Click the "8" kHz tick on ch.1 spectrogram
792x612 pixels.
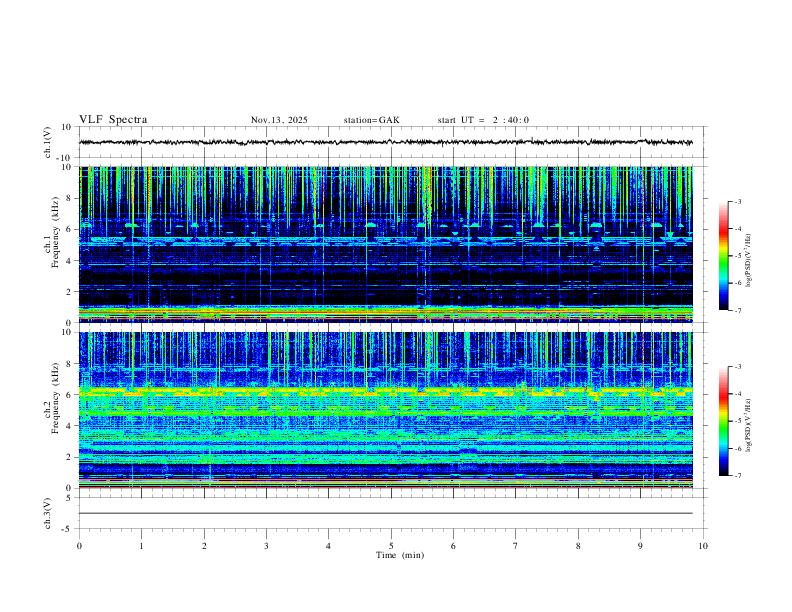point(70,198)
